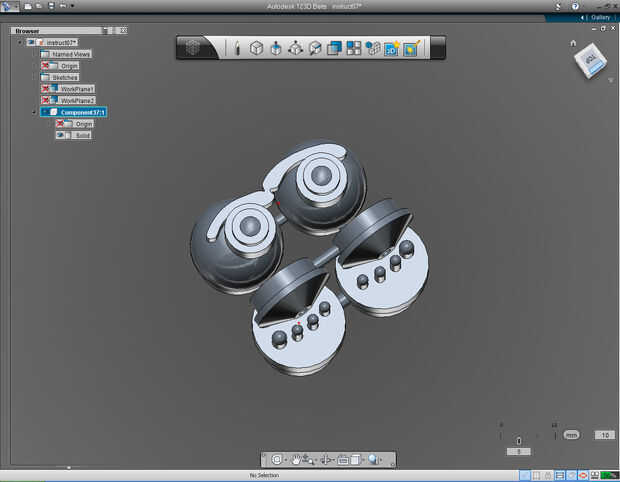Toggle visibility of WorkPlane1

coord(45,89)
